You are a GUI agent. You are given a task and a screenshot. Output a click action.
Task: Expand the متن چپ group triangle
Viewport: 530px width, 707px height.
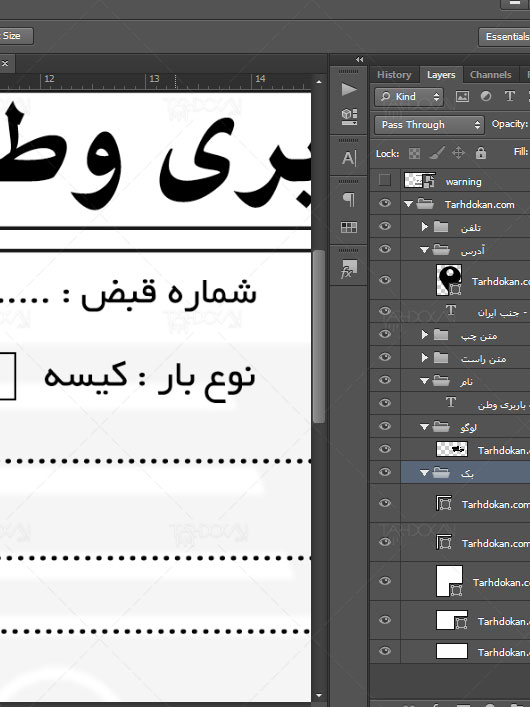[424, 335]
